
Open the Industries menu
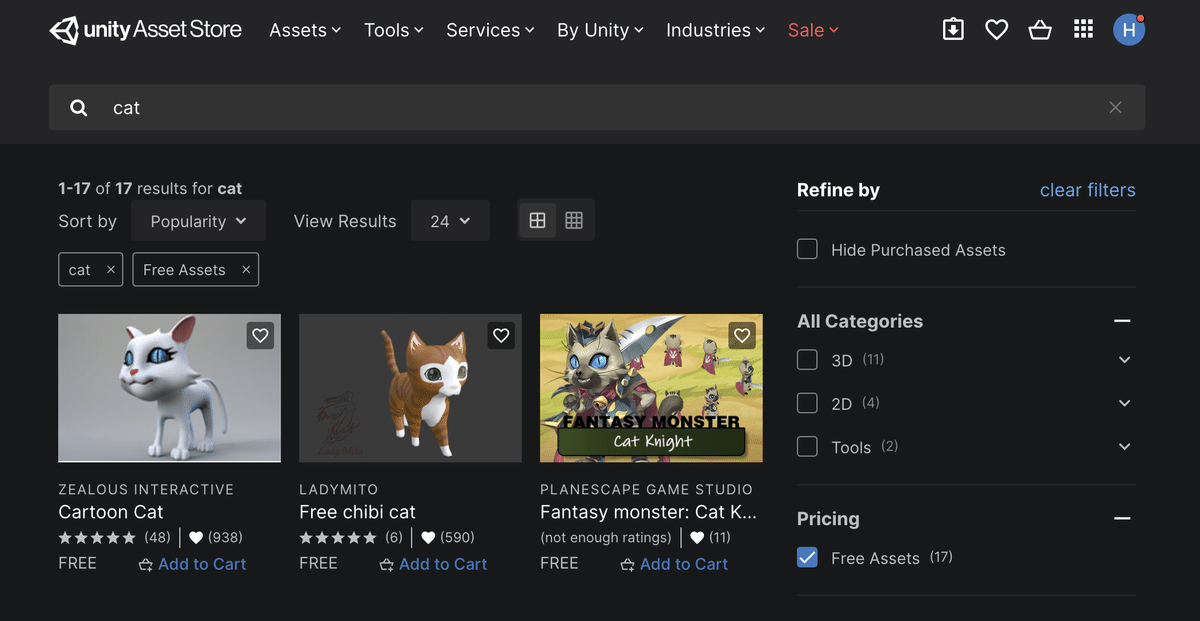coord(716,30)
